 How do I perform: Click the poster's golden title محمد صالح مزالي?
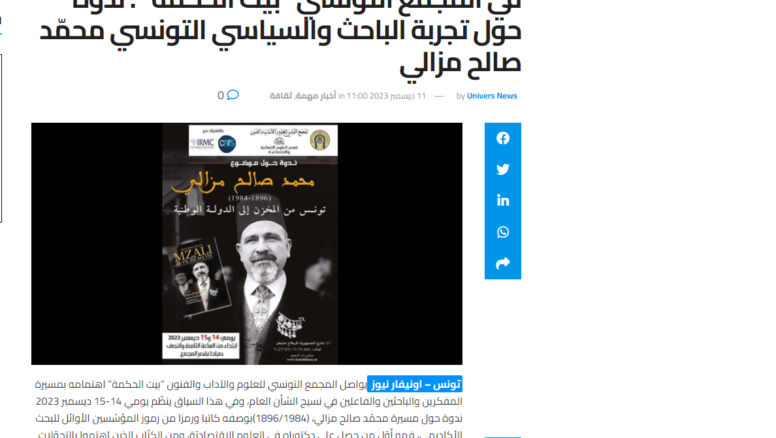[x=242, y=181]
